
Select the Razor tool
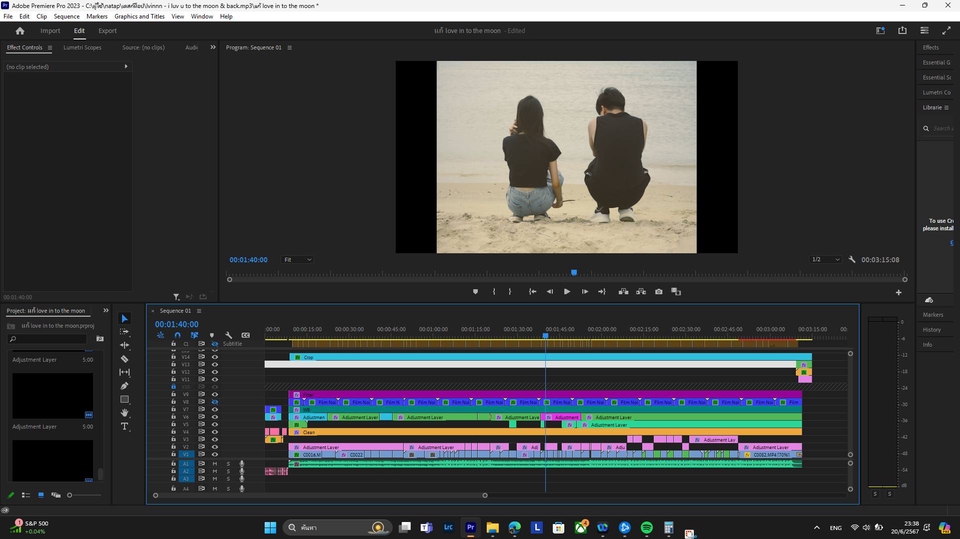pos(124,358)
